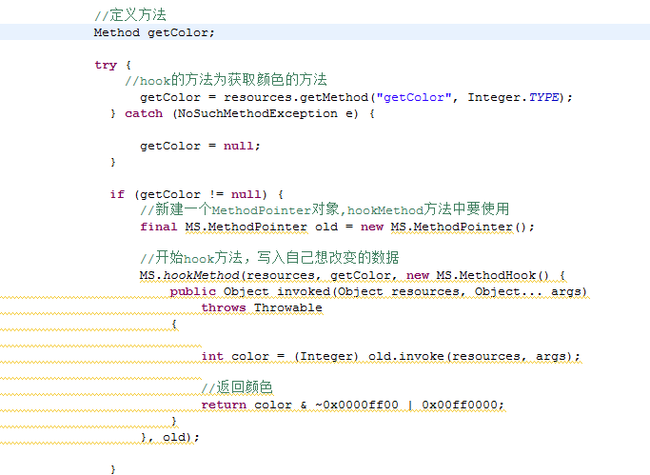The width and height of the screenshot is (650, 475).
Task: Click the "if" keyword before getColor != null
Action: [x=117, y=194]
